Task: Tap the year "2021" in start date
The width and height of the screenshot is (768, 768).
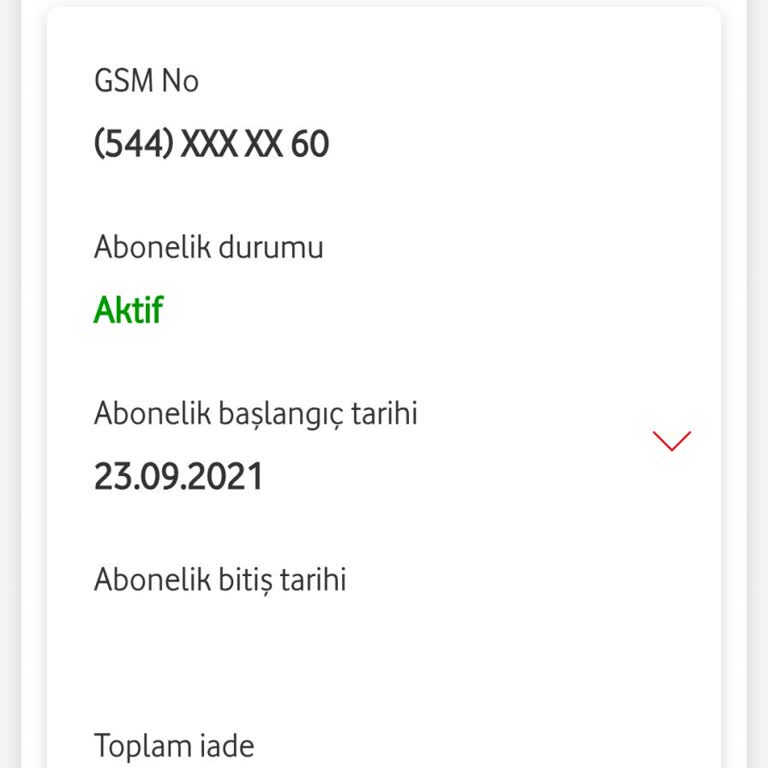Action: tap(225, 476)
